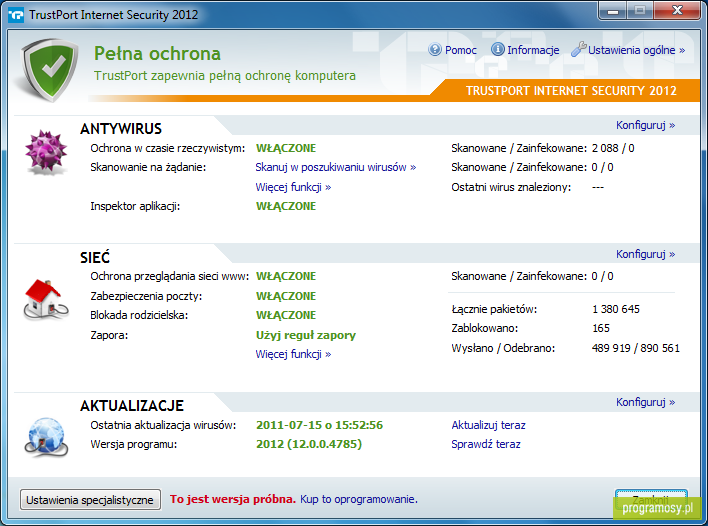Toggle Zabezpieczenia poczty WŁĄCZONE status

286,296
